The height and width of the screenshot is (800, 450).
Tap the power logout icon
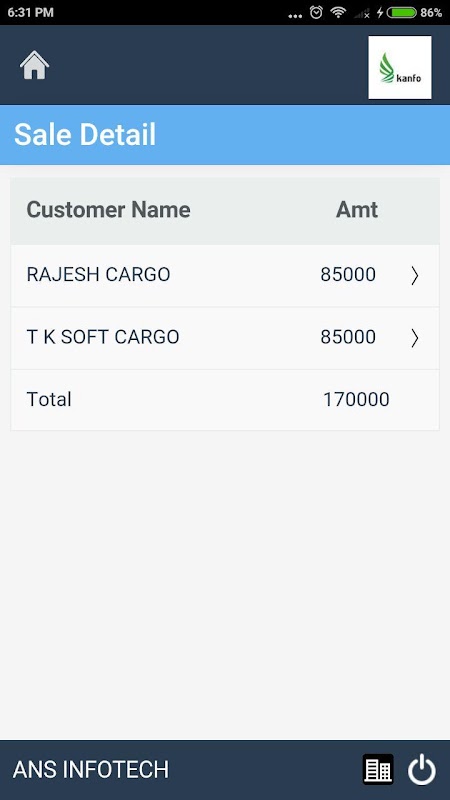tap(422, 769)
